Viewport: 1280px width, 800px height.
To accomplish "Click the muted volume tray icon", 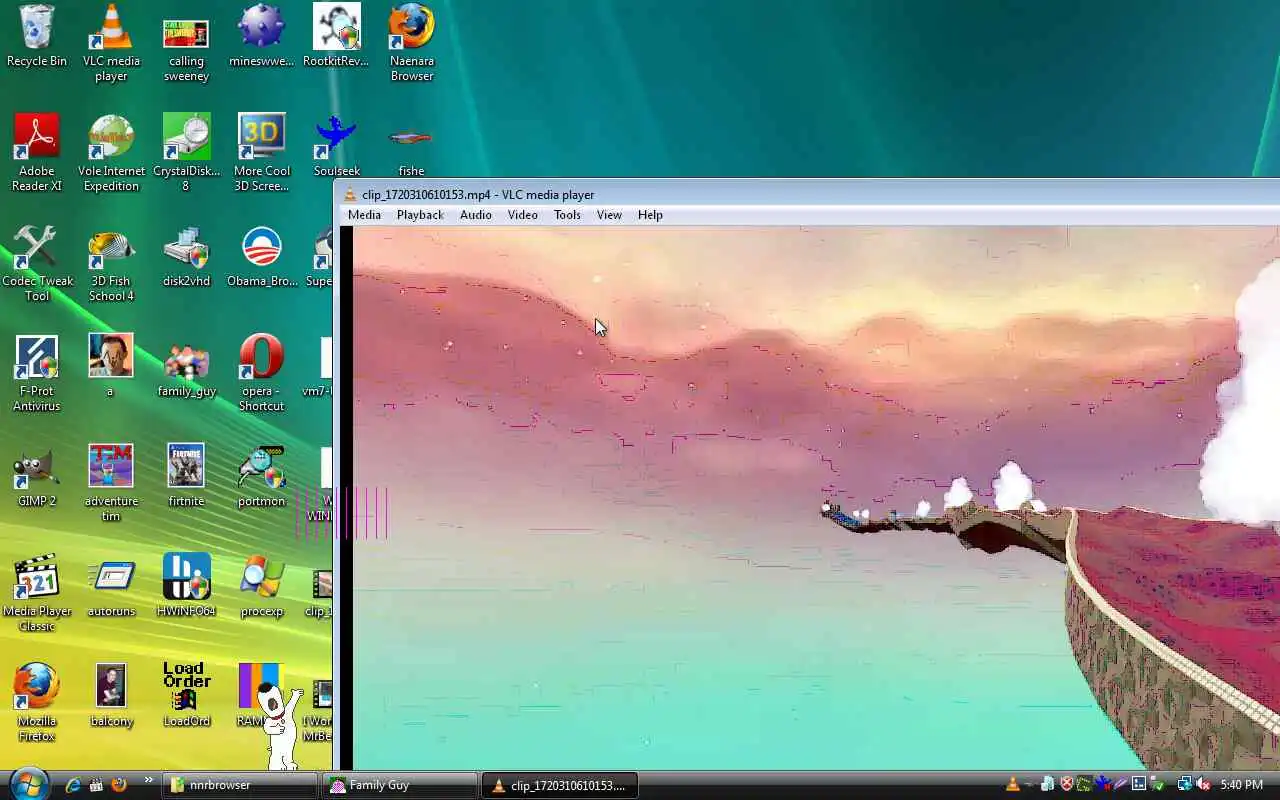I will click(1204, 785).
